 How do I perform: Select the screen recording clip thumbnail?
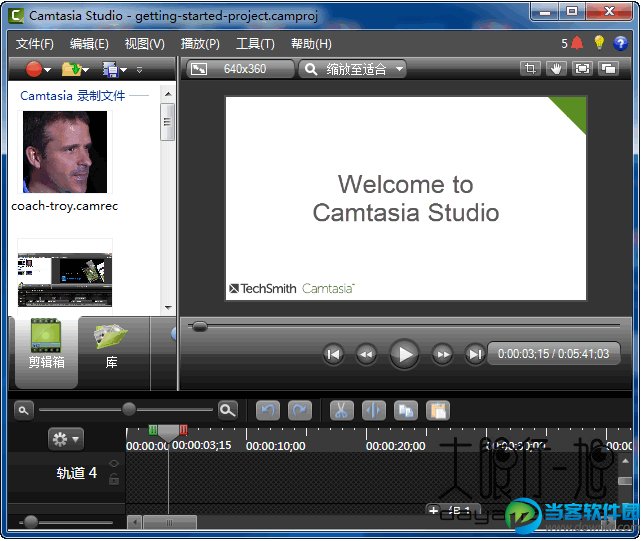[x=65, y=280]
